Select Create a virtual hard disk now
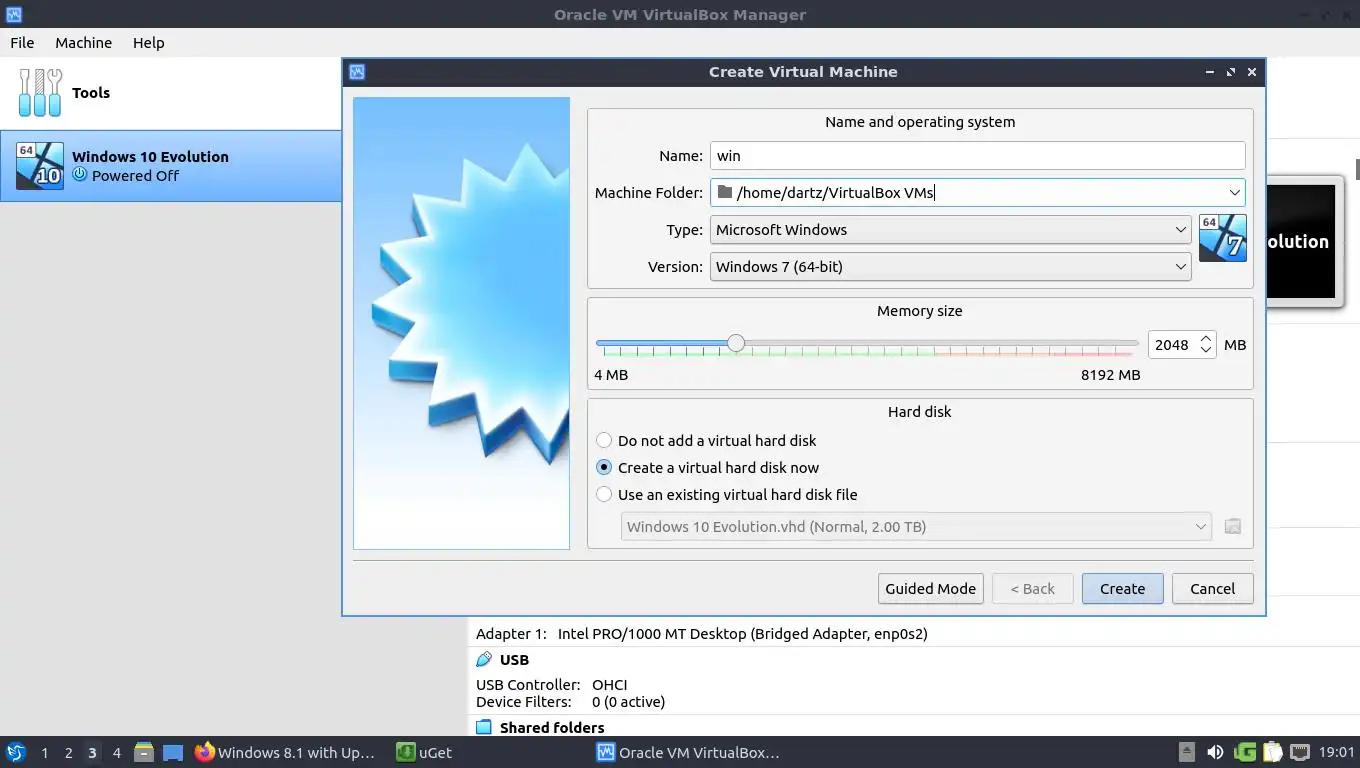 pos(707,467)
